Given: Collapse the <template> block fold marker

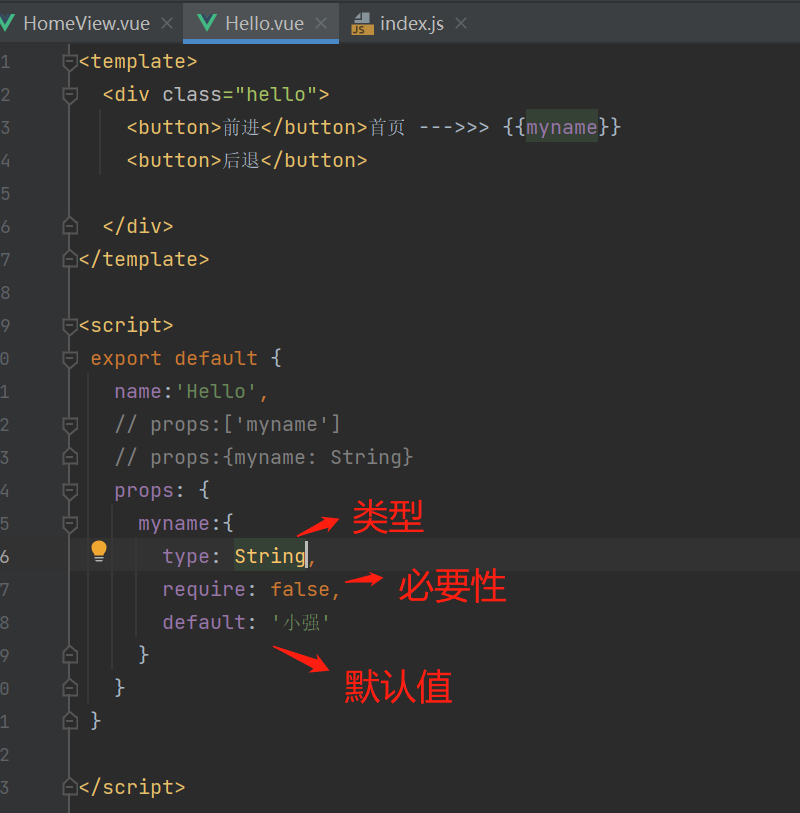Looking at the screenshot, I should click(69, 62).
